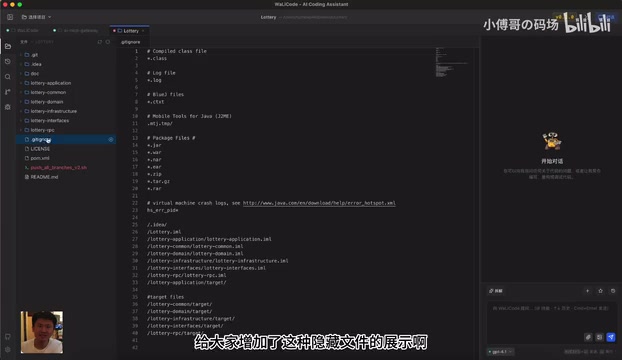The height and width of the screenshot is (360, 622).
Task: Click the webcam video thumbnail
Action: click(42, 332)
